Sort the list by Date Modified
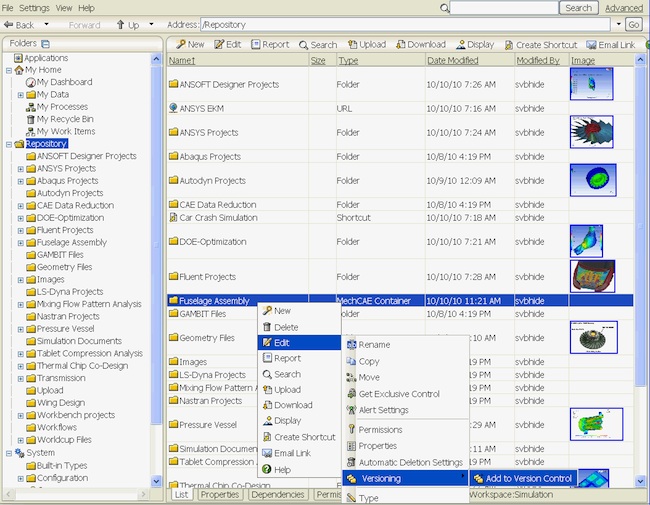Image resolution: width=650 pixels, height=505 pixels. tap(453, 61)
